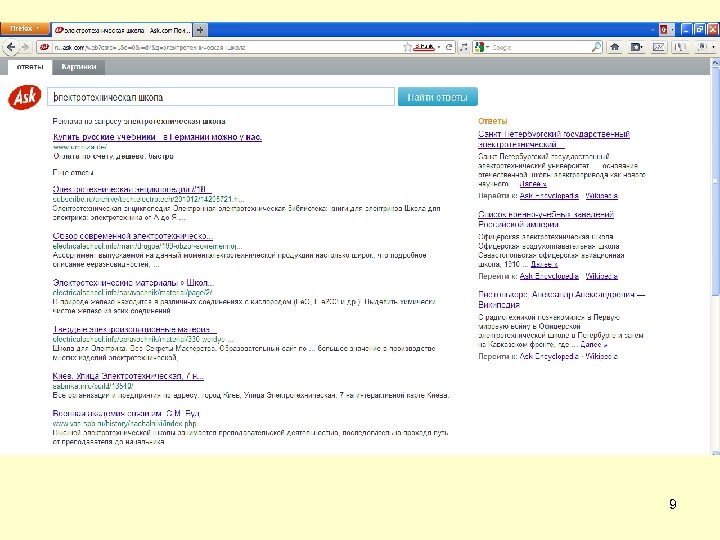Restore down the Firefox window
The width and height of the screenshot is (720, 540).
point(700,29)
